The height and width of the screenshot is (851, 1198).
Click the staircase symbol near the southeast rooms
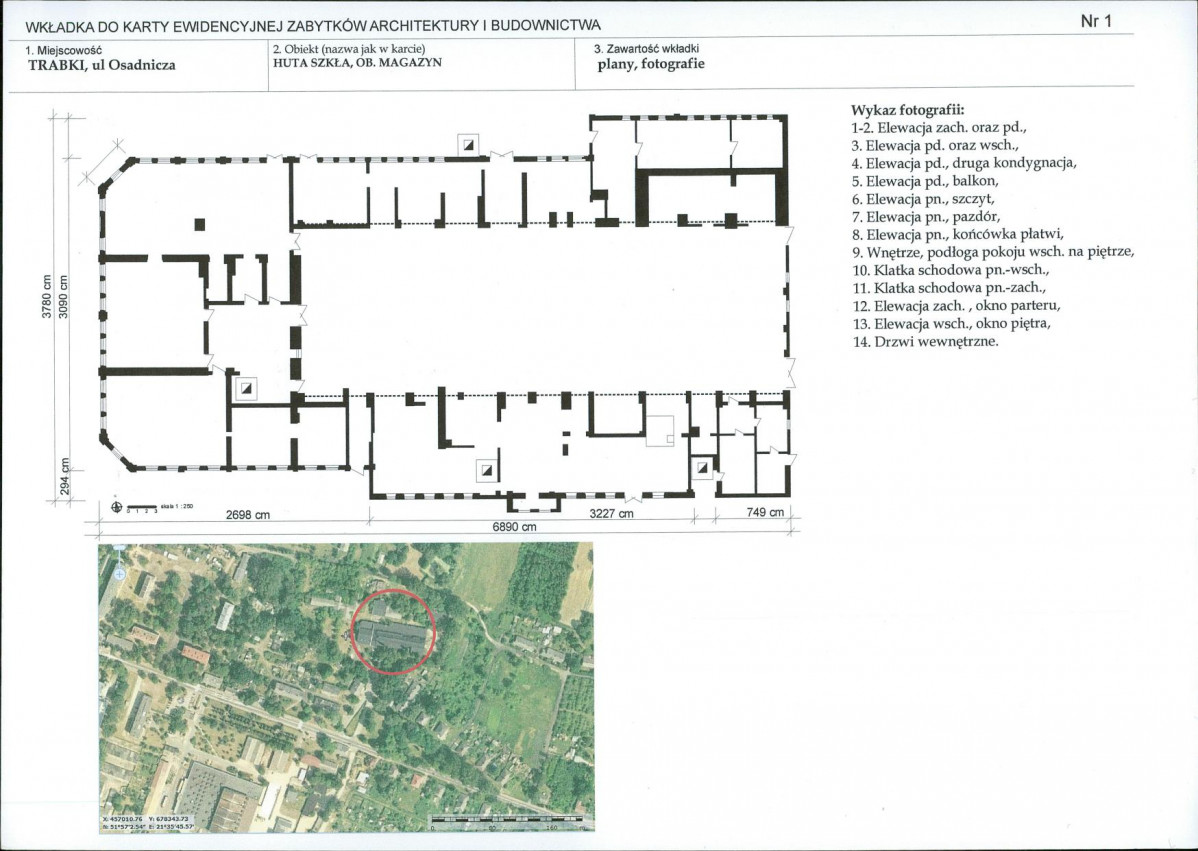click(703, 468)
